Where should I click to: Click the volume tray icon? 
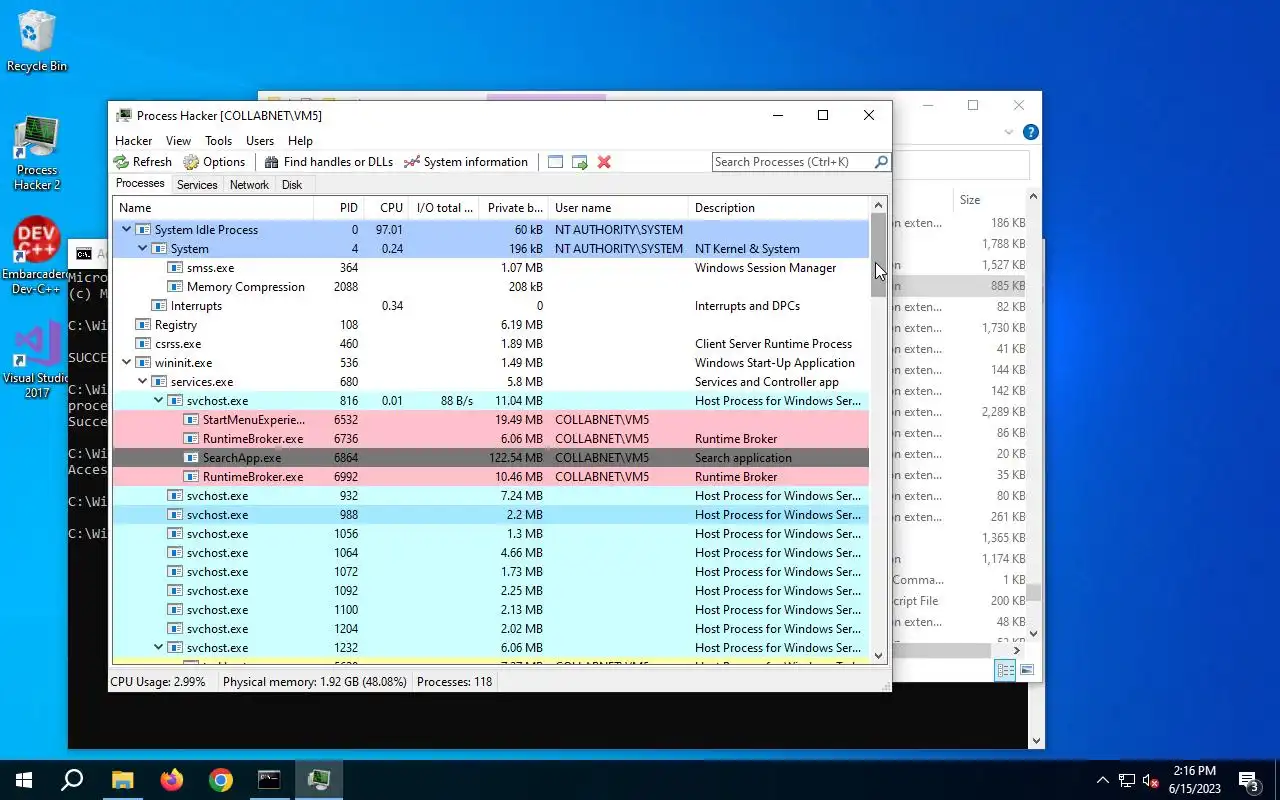[x=1151, y=780]
